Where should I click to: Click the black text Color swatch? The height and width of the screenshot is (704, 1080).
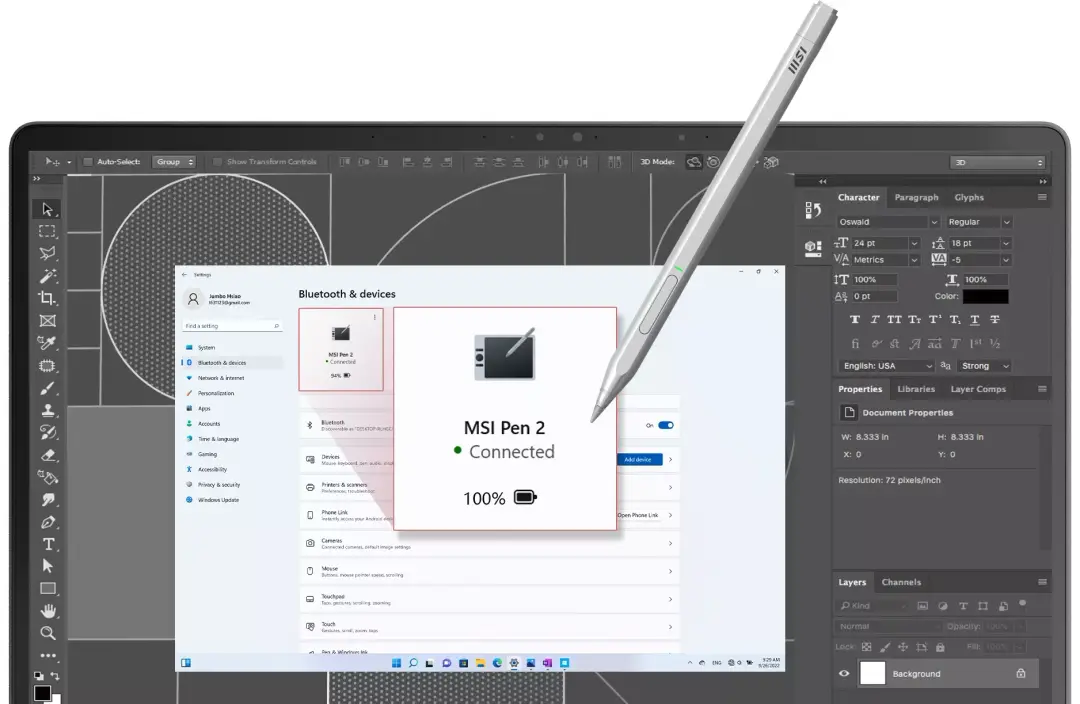click(x=986, y=297)
